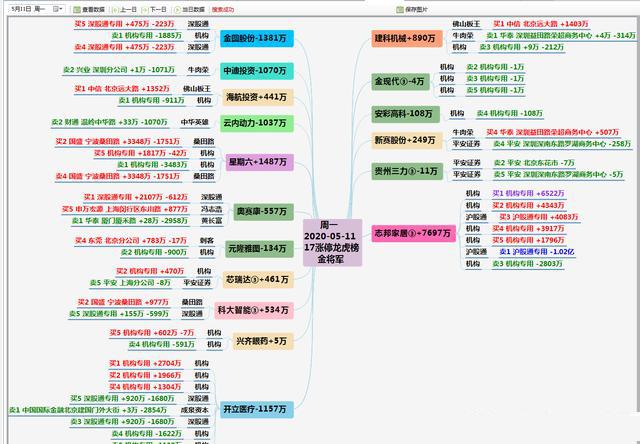
Task: Click the 中华英雄 tag beside 云内动力
Action: pyautogui.click(x=195, y=122)
